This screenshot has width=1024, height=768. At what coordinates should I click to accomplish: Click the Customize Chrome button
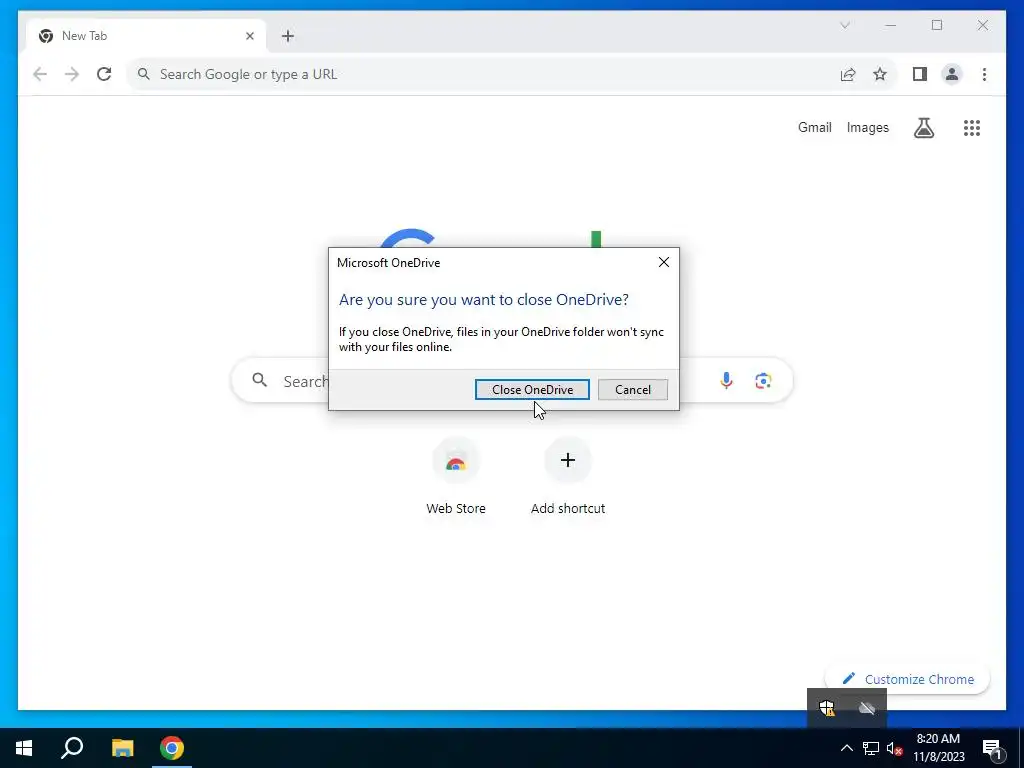(908, 679)
